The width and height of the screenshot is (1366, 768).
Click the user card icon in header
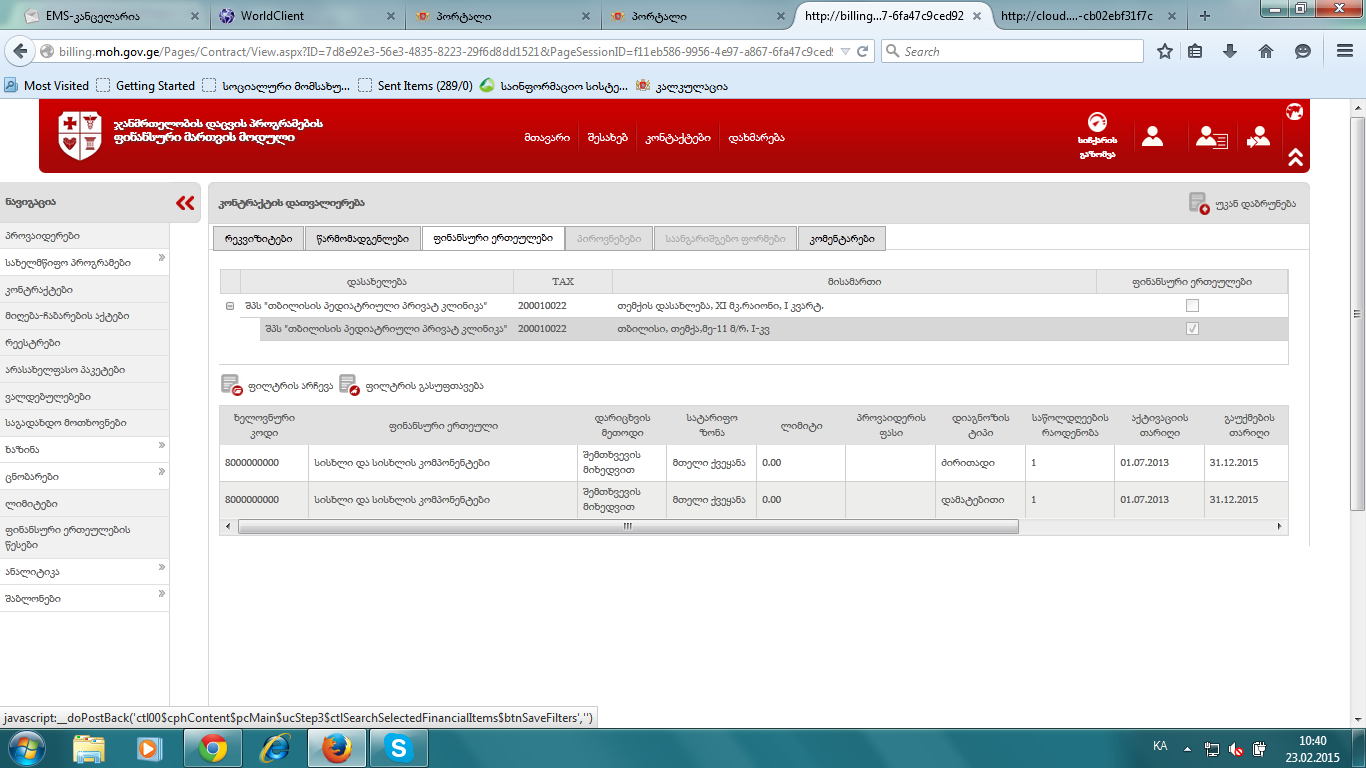(x=1212, y=137)
